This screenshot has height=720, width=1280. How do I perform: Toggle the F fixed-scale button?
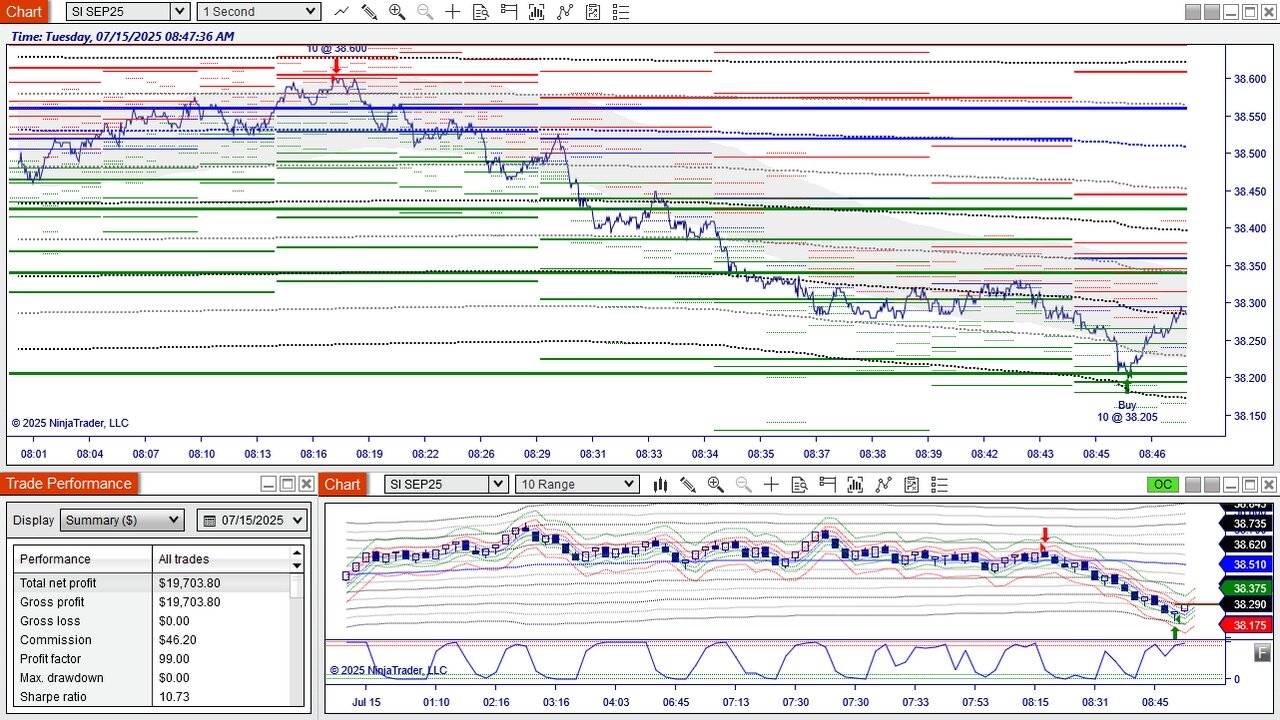[x=1262, y=650]
